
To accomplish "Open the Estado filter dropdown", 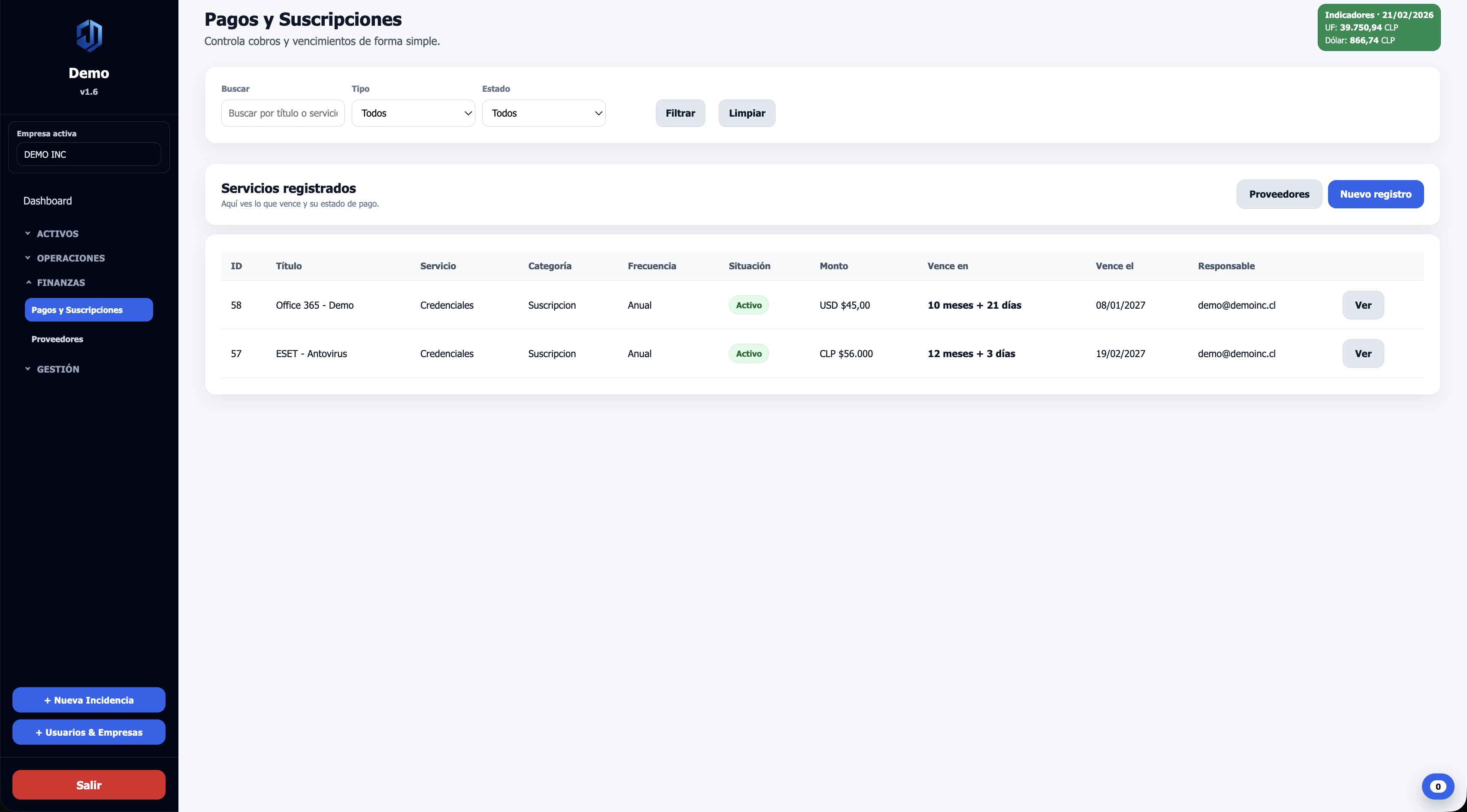I will pos(543,113).
